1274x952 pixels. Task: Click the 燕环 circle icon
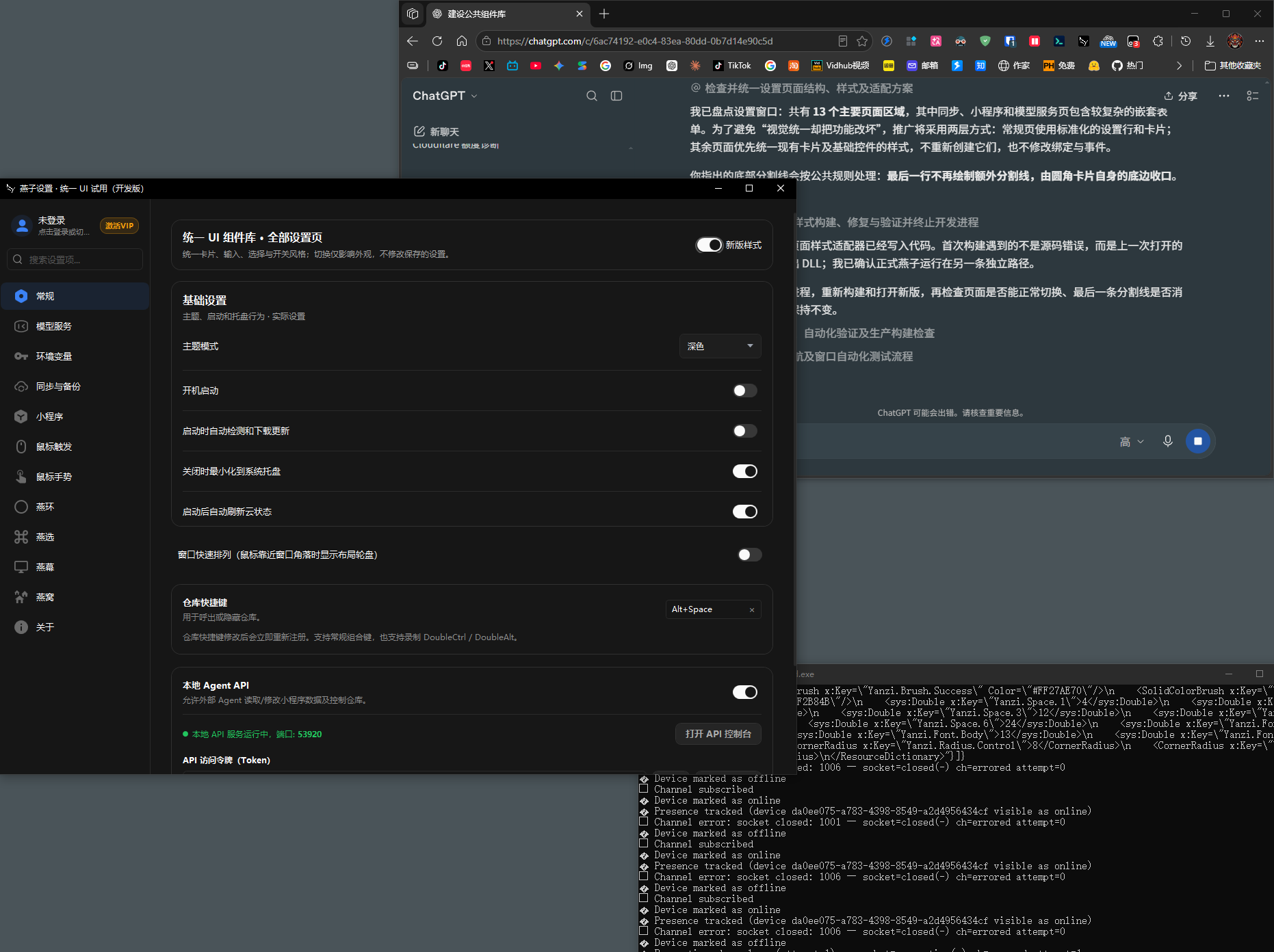click(21, 507)
